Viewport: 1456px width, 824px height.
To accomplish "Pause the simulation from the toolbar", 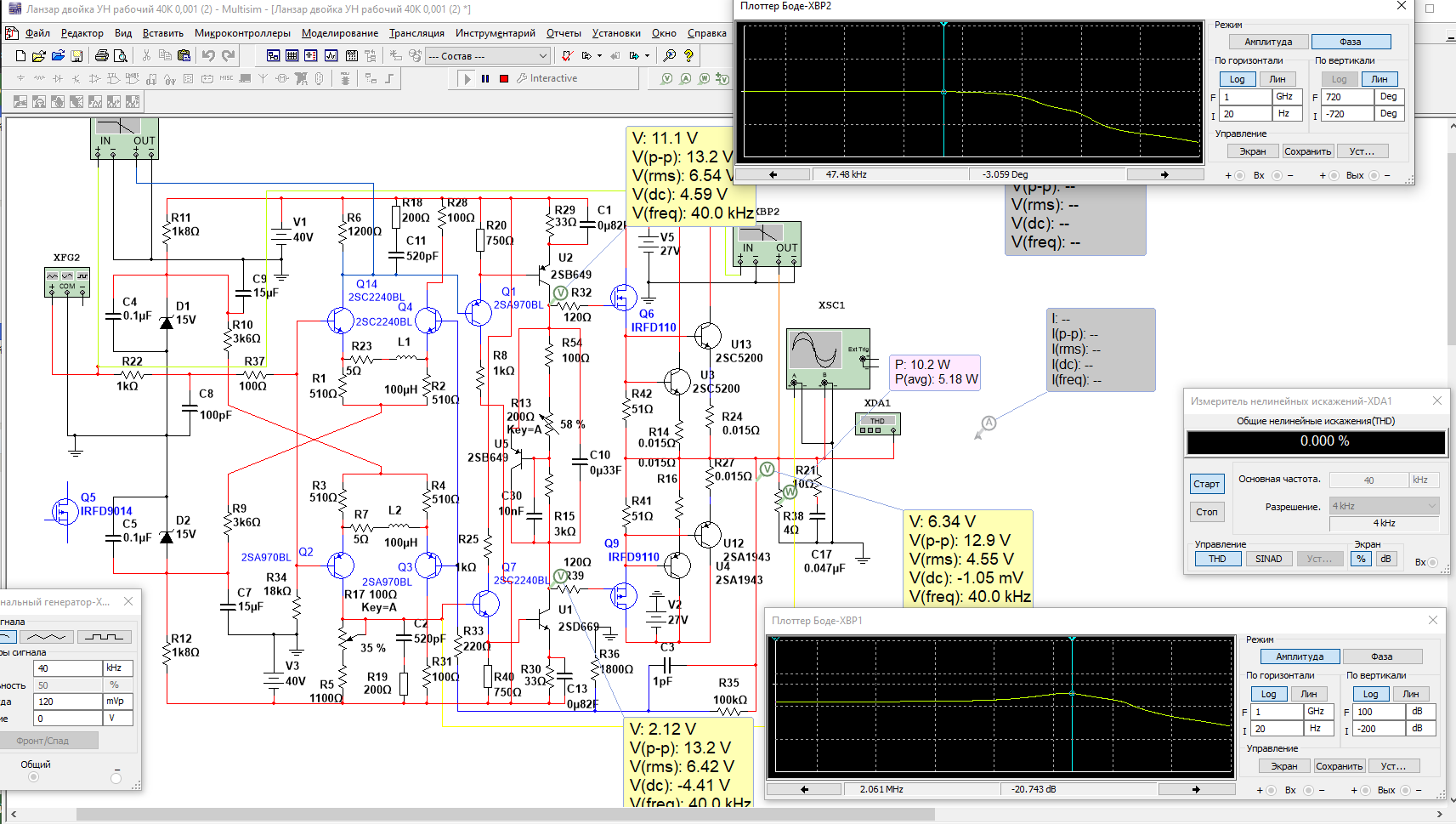I will (485, 78).
